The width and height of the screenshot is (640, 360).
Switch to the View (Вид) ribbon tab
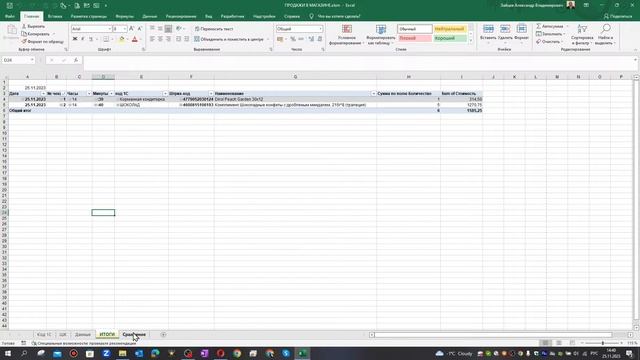tap(209, 16)
